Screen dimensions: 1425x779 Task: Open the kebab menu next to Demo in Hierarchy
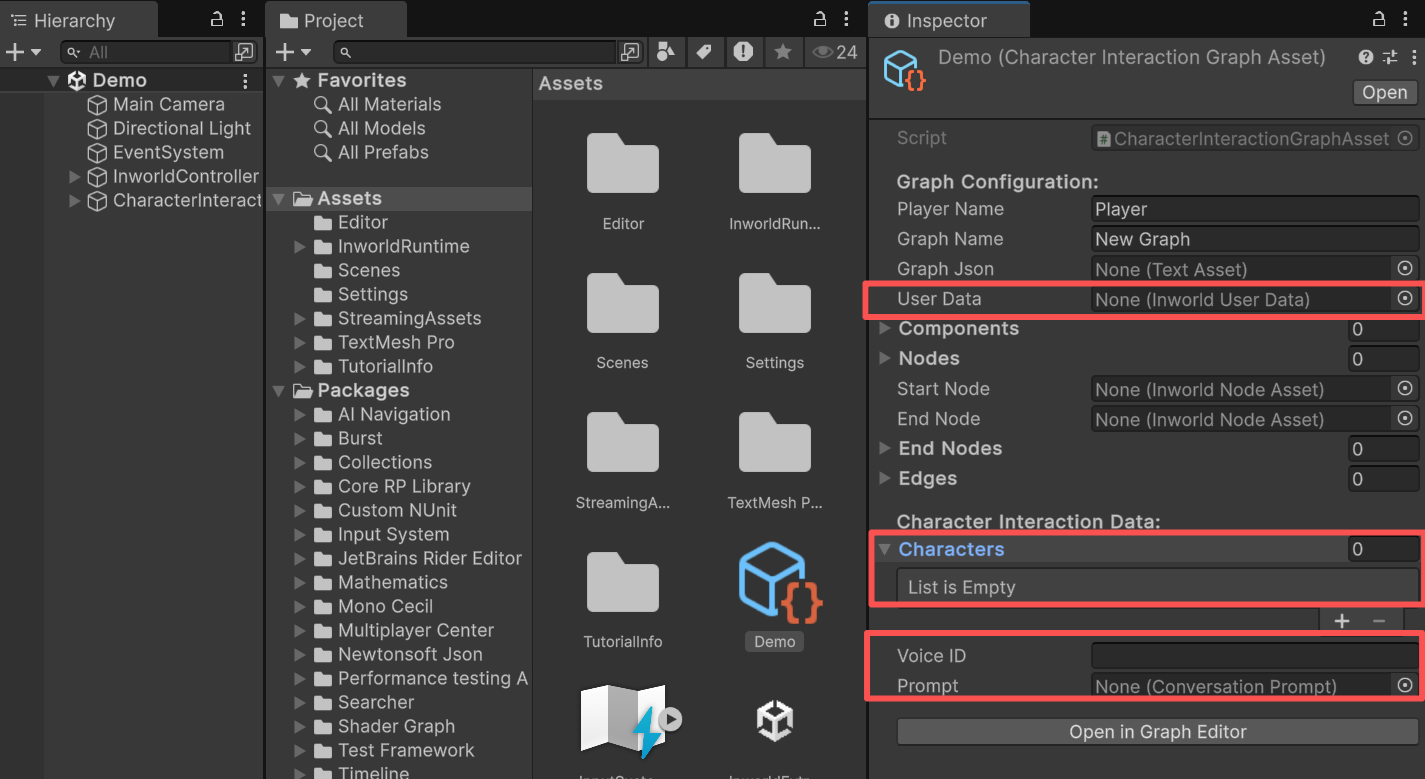click(x=243, y=79)
